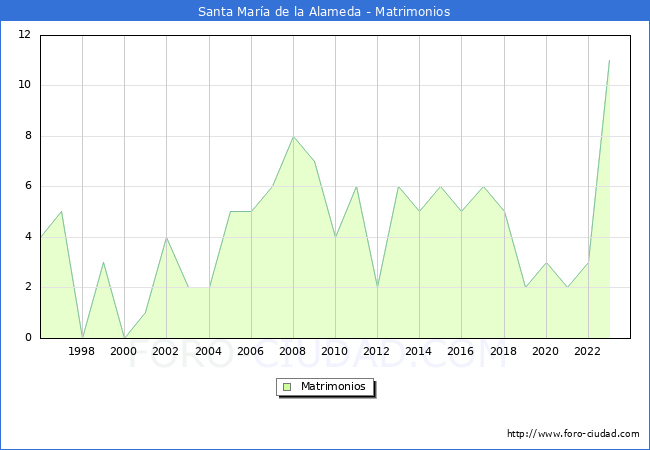Click the 2008 peak data point at 8
The width and height of the screenshot is (650, 450).
[293, 136]
